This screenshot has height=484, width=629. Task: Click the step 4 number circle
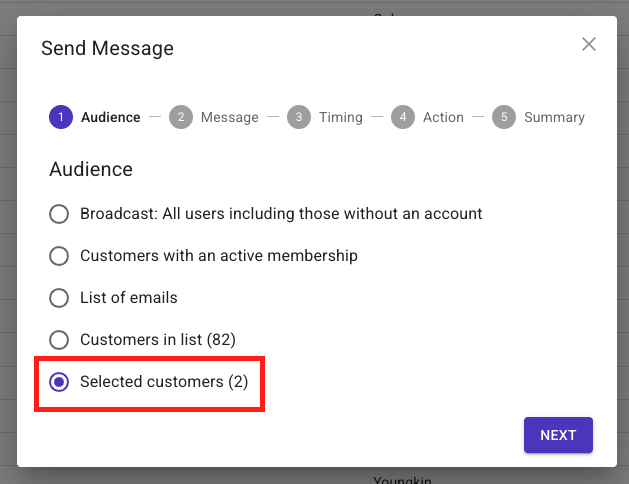pyautogui.click(x=403, y=117)
